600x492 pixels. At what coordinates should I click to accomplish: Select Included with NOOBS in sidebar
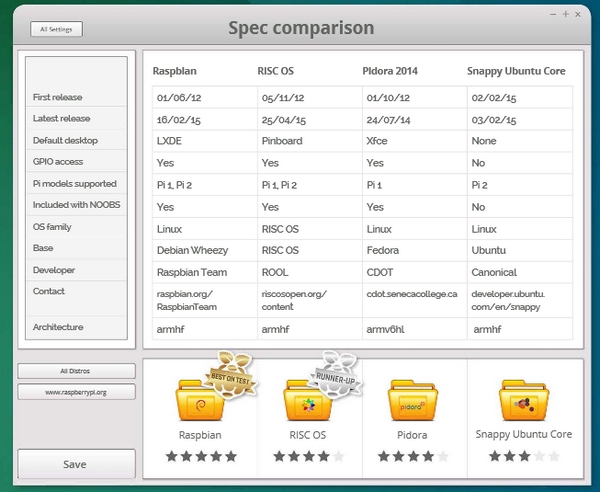tap(77, 205)
